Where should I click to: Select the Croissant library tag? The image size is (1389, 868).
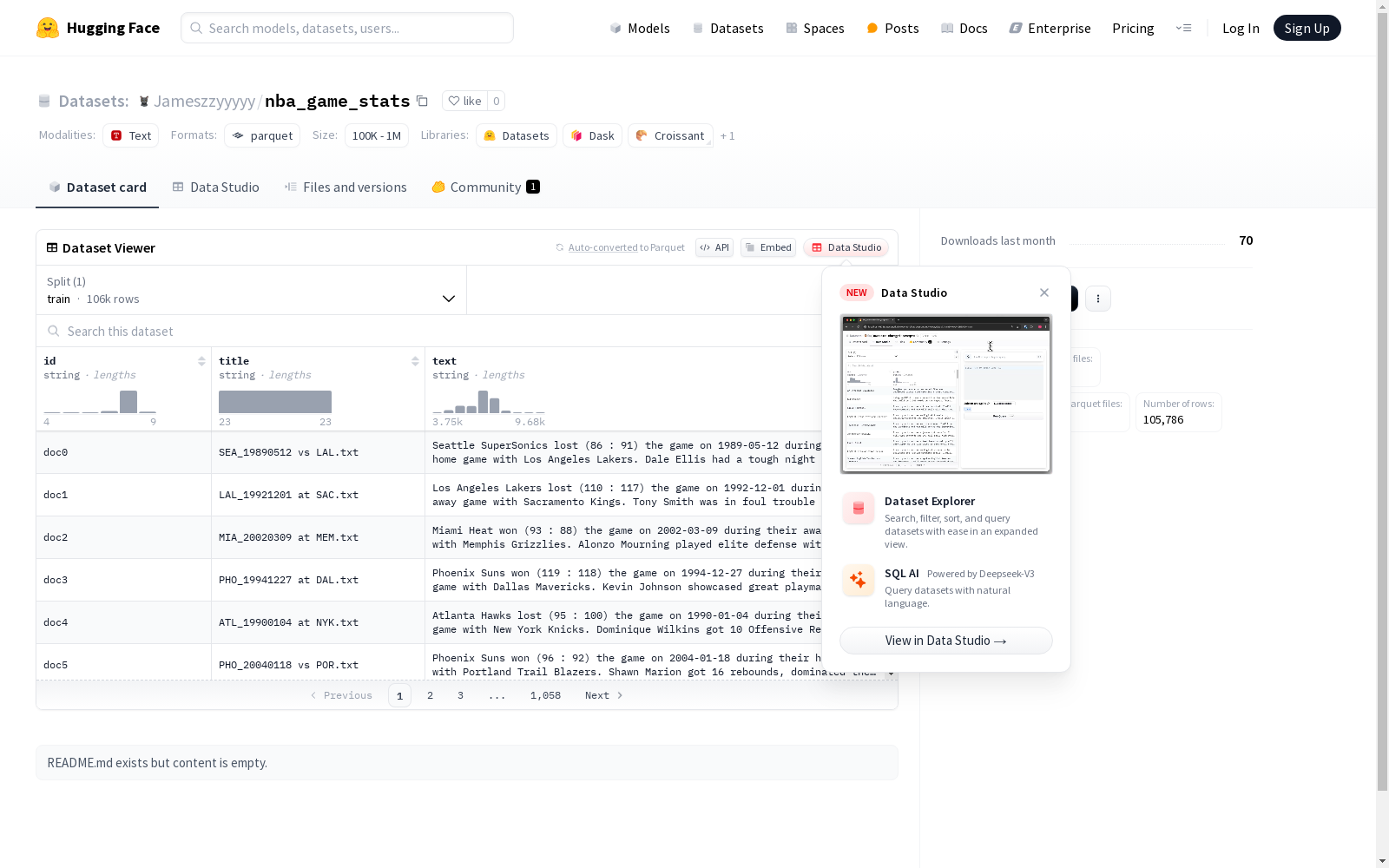pyautogui.click(x=670, y=135)
